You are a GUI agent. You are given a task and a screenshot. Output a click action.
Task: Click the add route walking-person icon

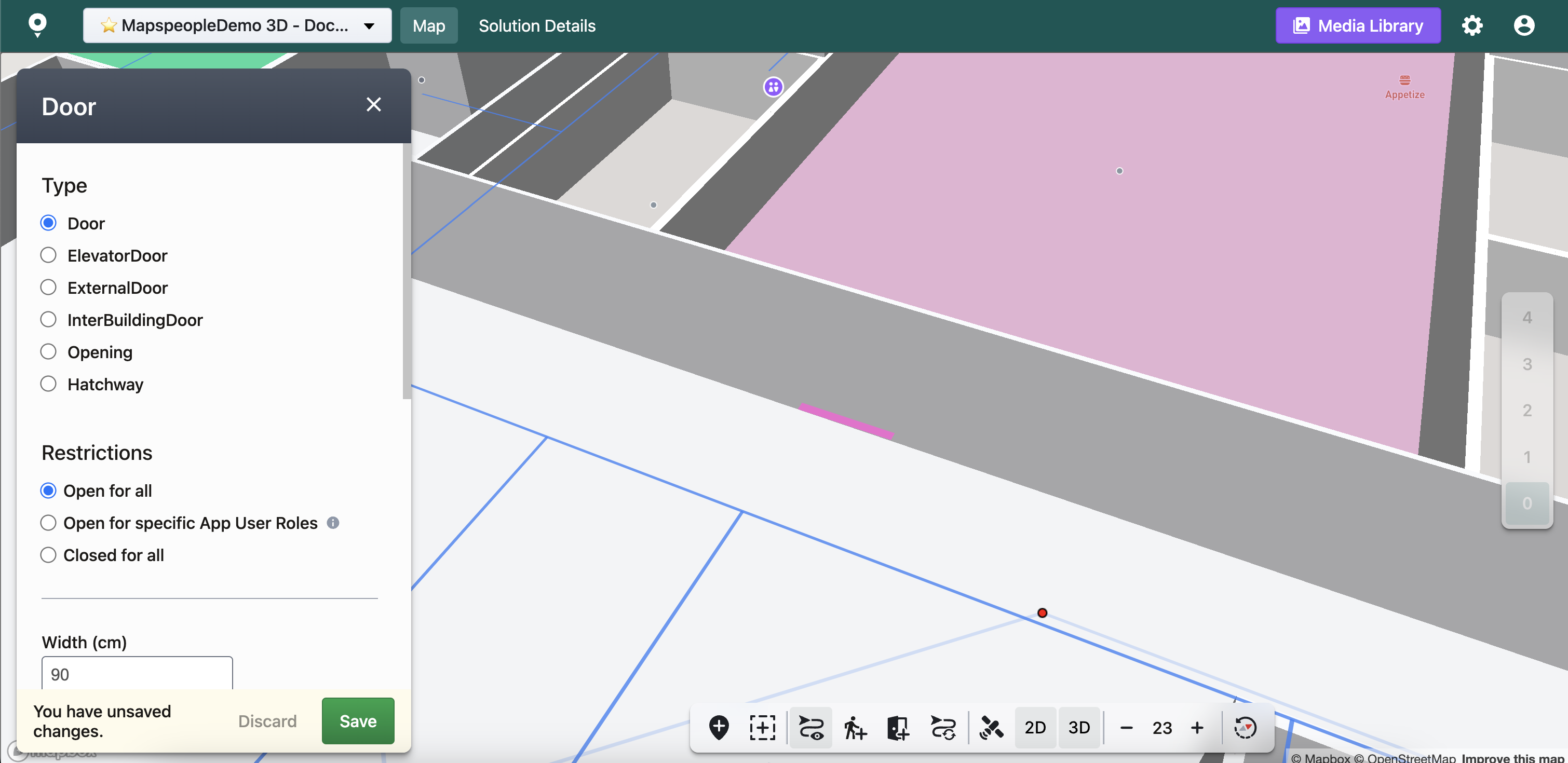[855, 727]
